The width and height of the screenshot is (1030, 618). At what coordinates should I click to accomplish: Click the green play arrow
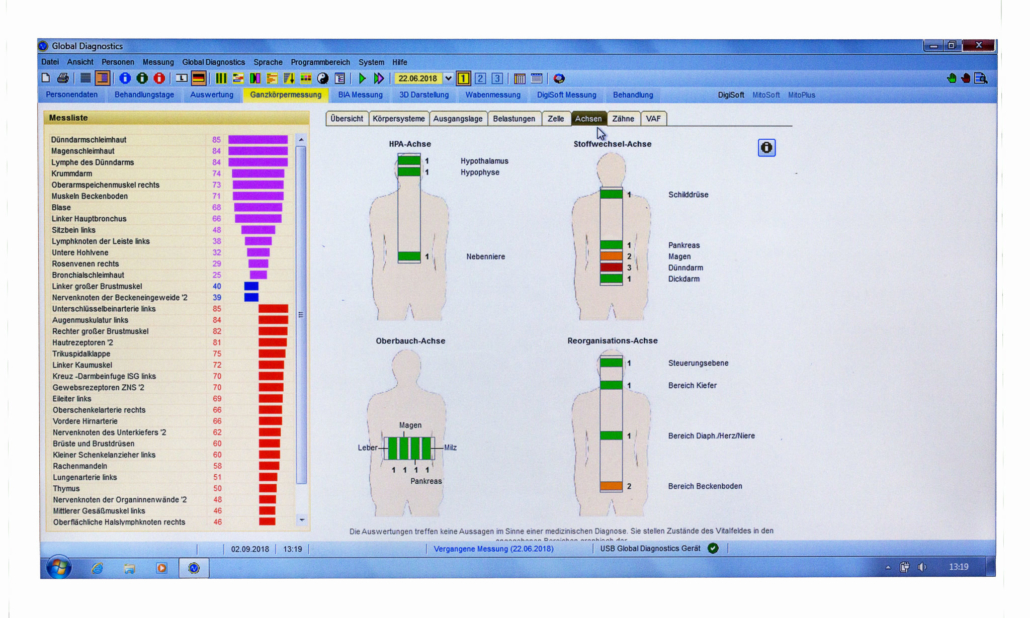362,78
